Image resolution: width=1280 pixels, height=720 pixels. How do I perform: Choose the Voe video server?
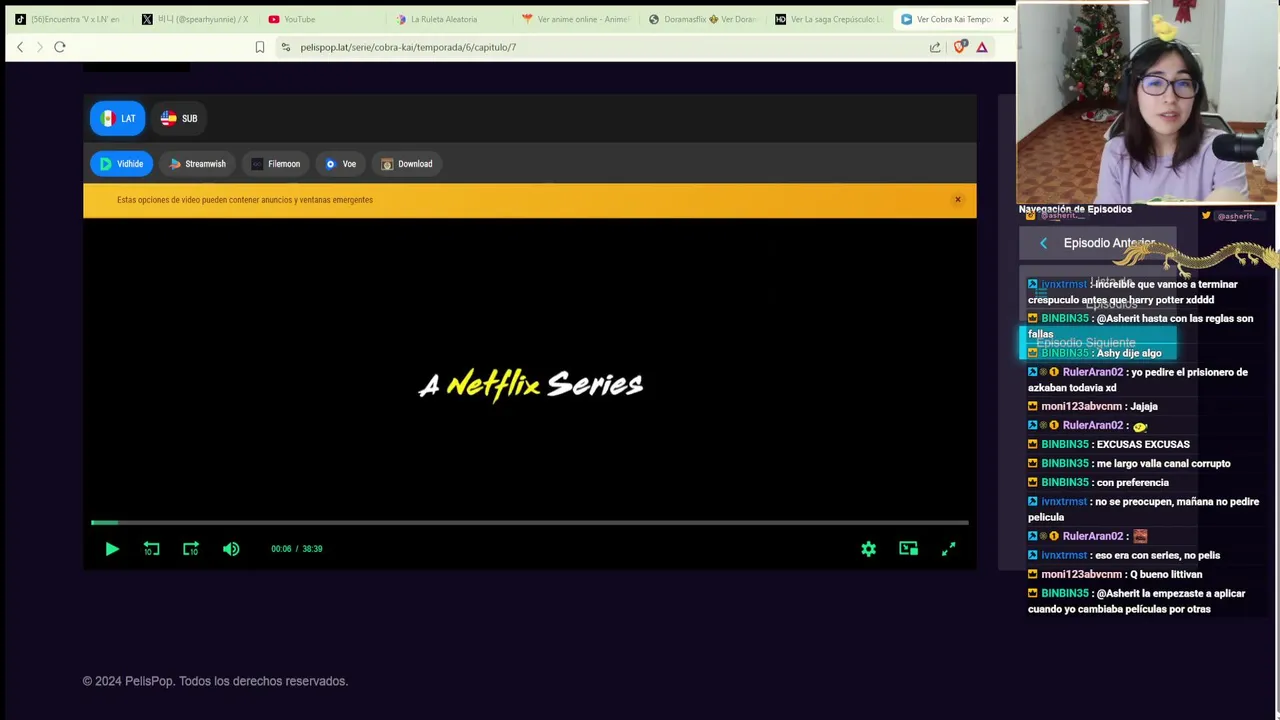pyautogui.click(x=341, y=164)
